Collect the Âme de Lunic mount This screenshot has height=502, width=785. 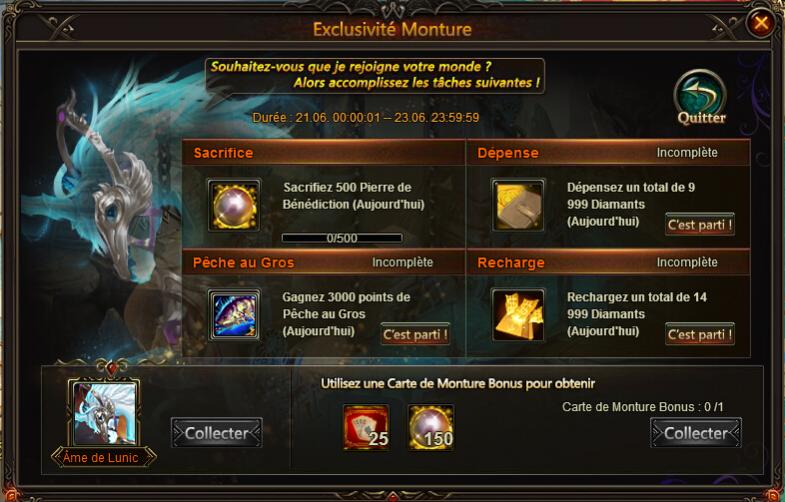click(x=217, y=433)
